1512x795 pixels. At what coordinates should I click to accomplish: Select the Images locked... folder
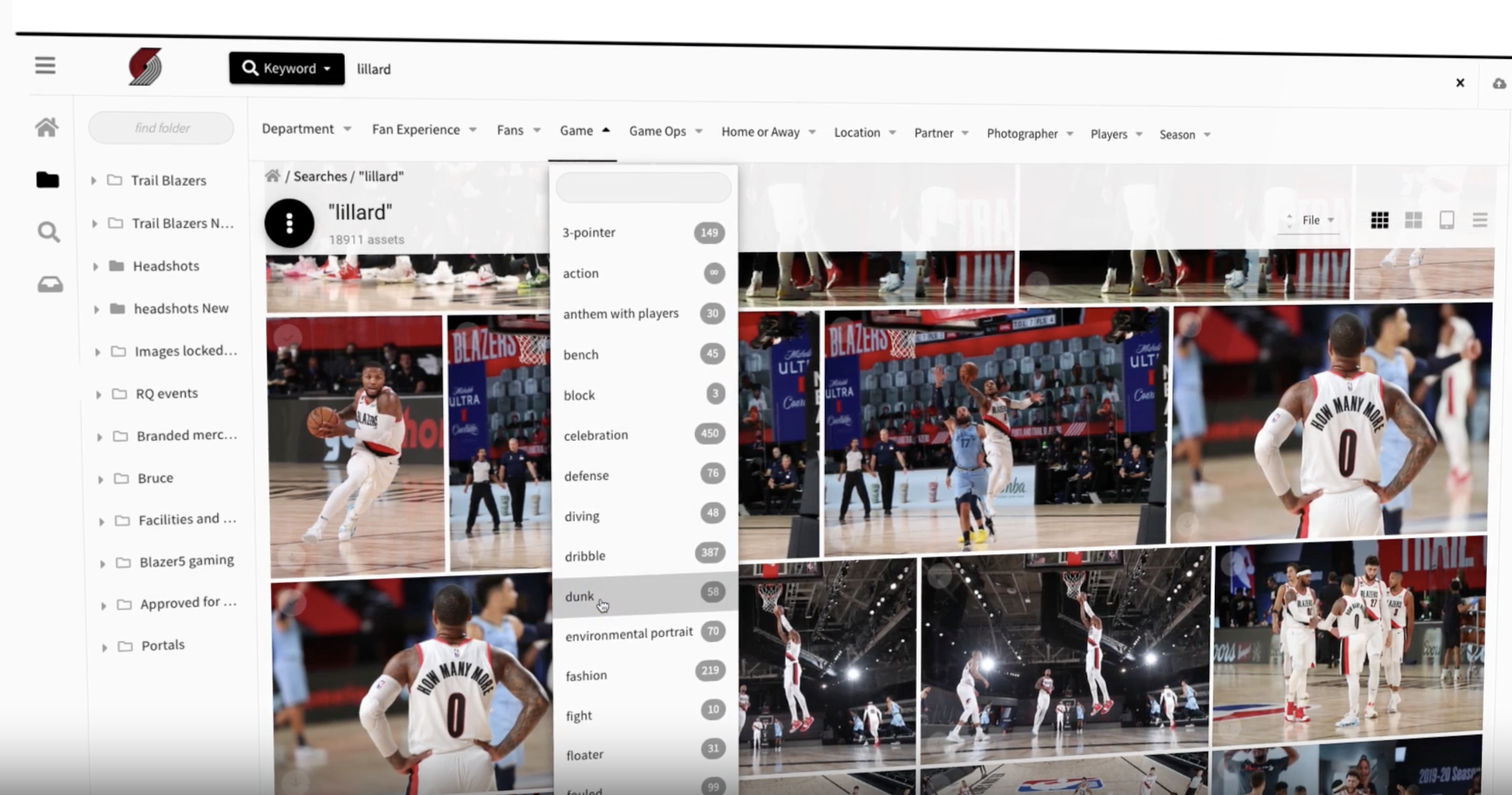point(174,351)
